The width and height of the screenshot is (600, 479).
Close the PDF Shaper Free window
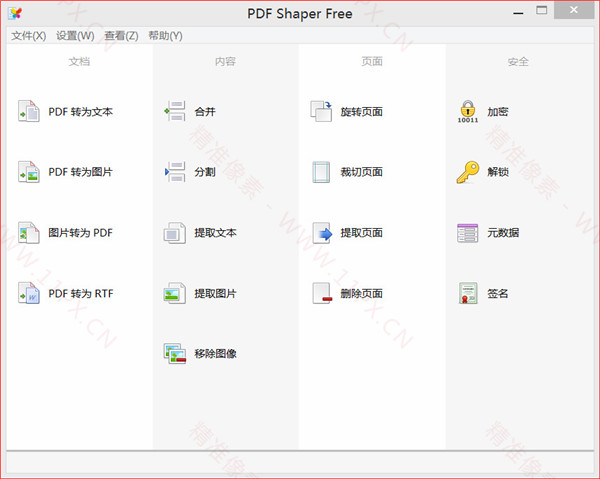(x=574, y=10)
